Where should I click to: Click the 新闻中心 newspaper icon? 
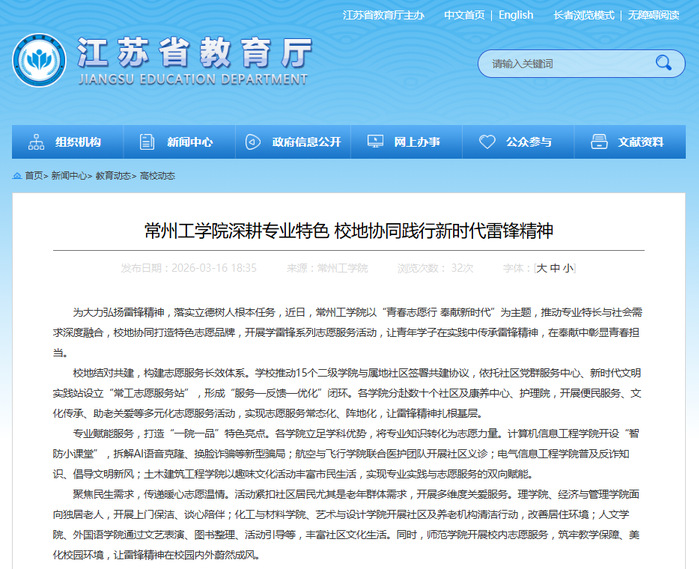146,142
